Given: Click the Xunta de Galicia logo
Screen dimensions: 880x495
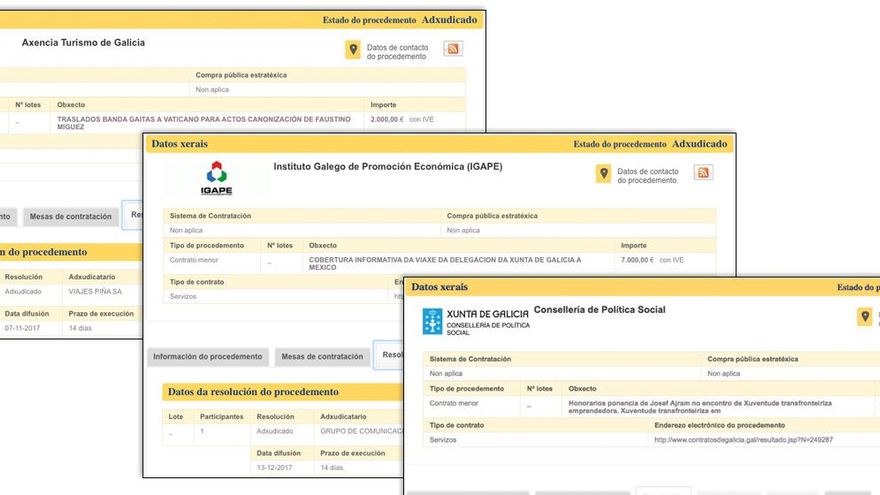Looking at the screenshot, I should (475, 320).
